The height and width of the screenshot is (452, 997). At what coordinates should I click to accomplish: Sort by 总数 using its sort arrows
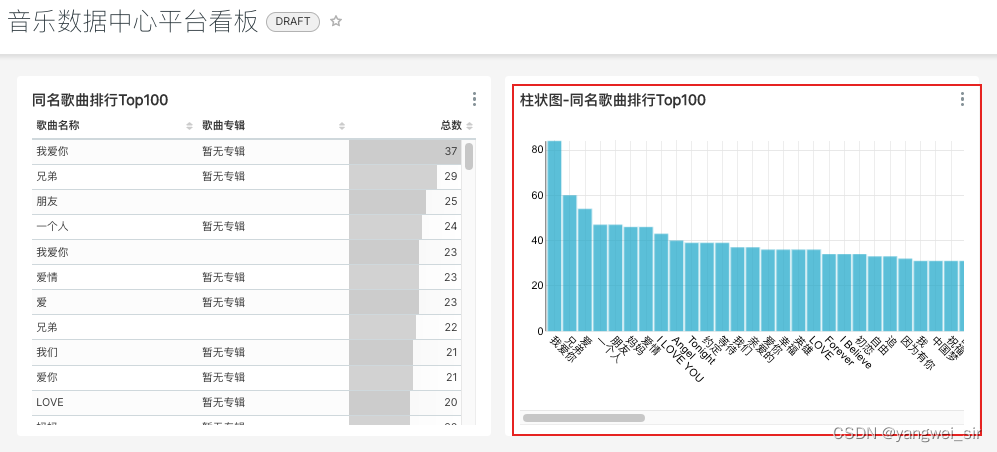(469, 126)
